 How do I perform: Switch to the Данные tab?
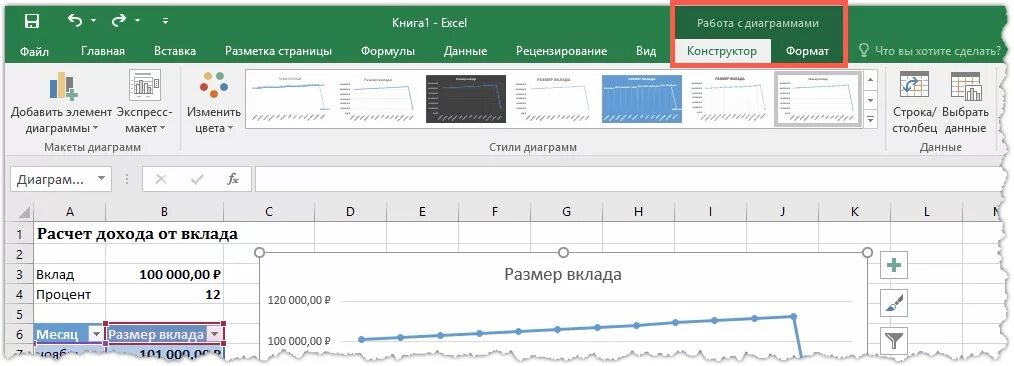[x=465, y=51]
